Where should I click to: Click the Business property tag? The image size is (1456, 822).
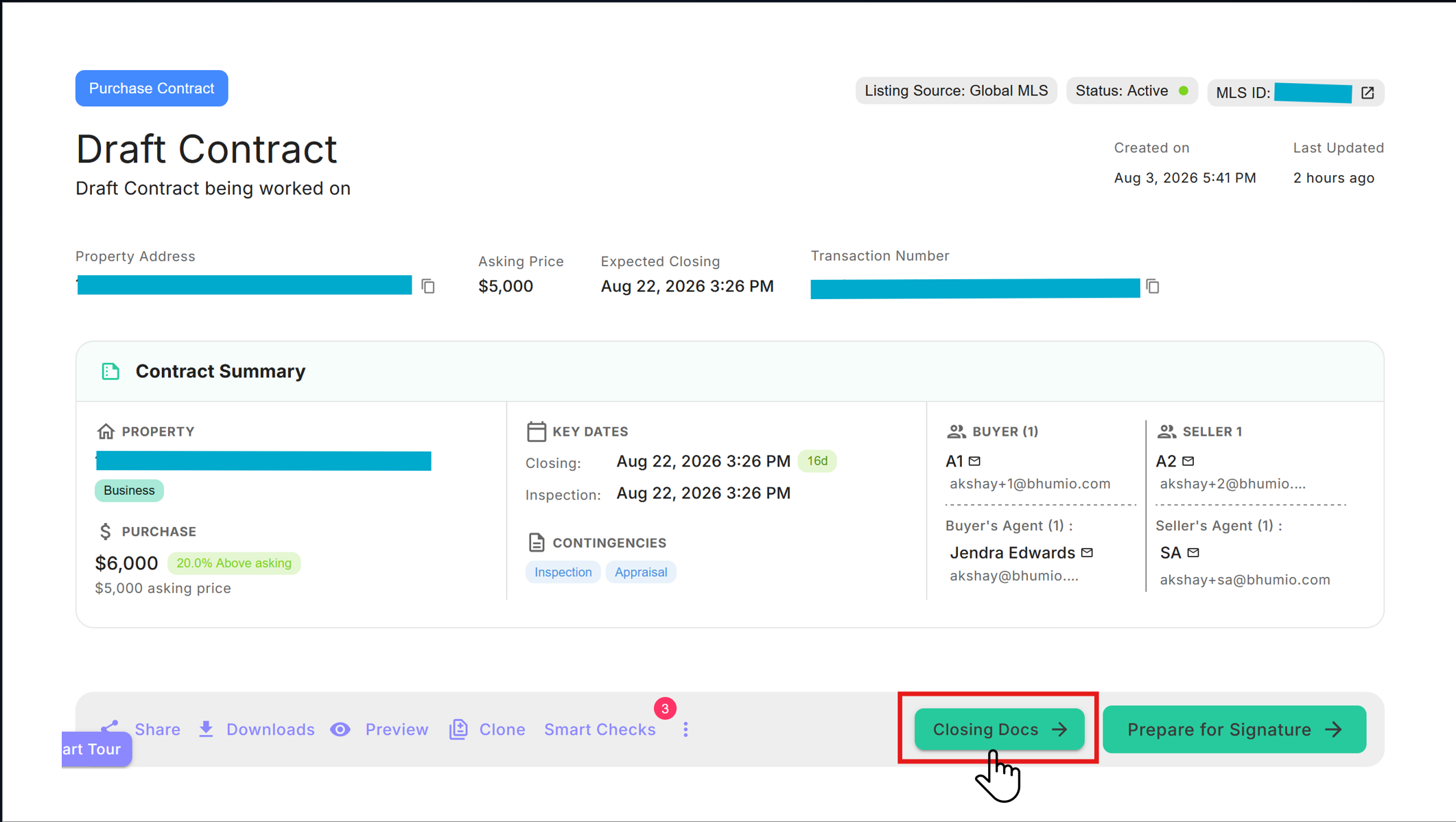point(129,491)
